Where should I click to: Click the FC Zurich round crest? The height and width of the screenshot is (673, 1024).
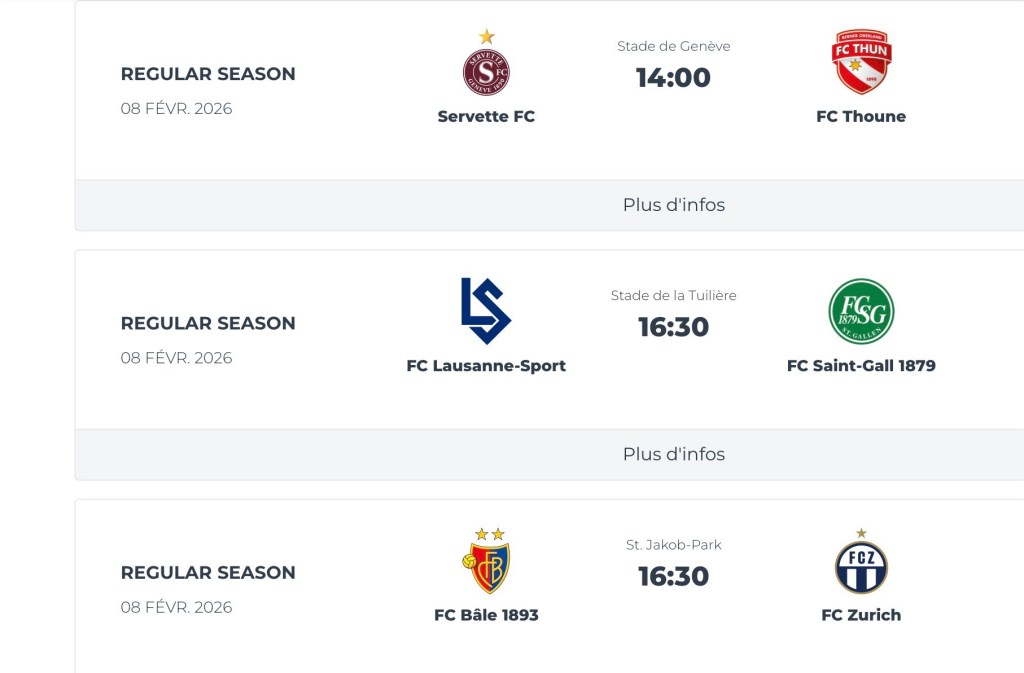click(861, 566)
